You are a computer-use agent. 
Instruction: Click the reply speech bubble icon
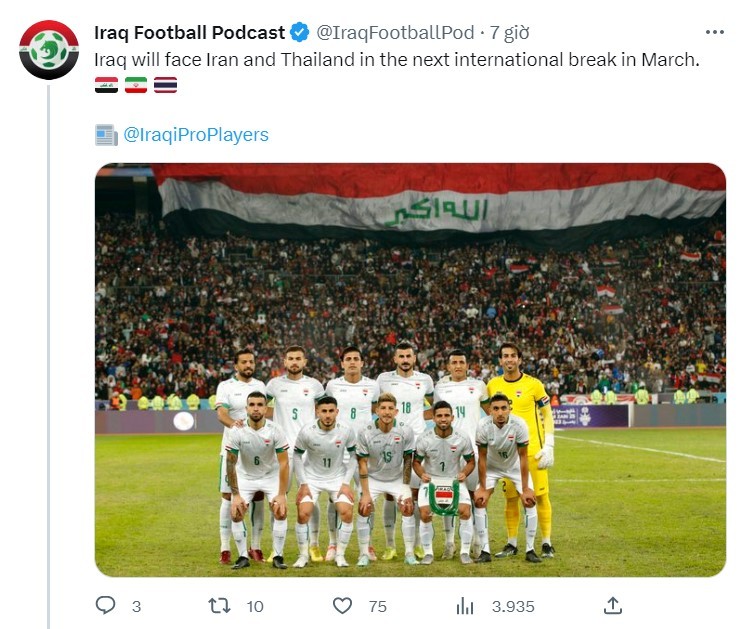point(105,606)
